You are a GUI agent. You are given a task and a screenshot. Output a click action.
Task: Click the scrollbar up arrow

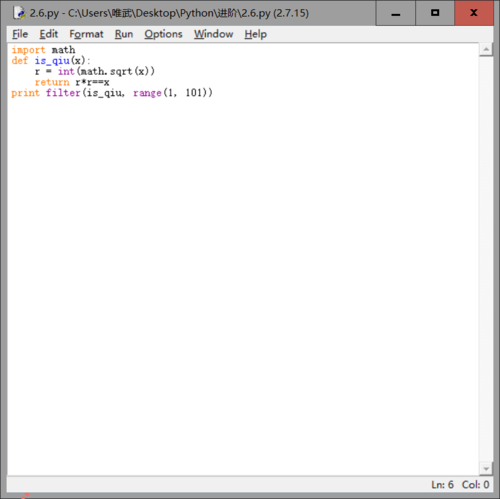pyautogui.click(x=486, y=50)
